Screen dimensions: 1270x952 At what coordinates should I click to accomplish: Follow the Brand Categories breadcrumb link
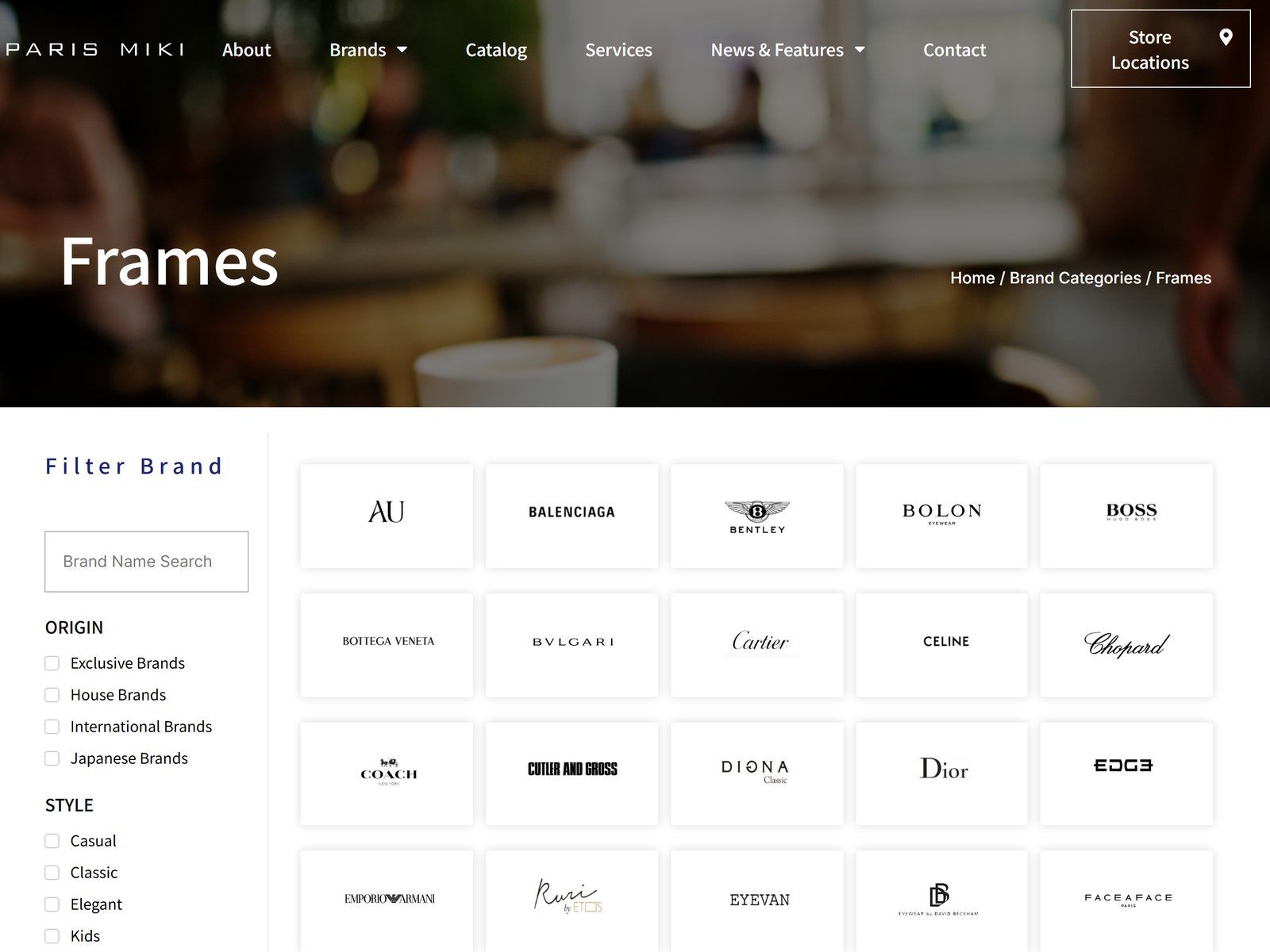tap(1075, 278)
